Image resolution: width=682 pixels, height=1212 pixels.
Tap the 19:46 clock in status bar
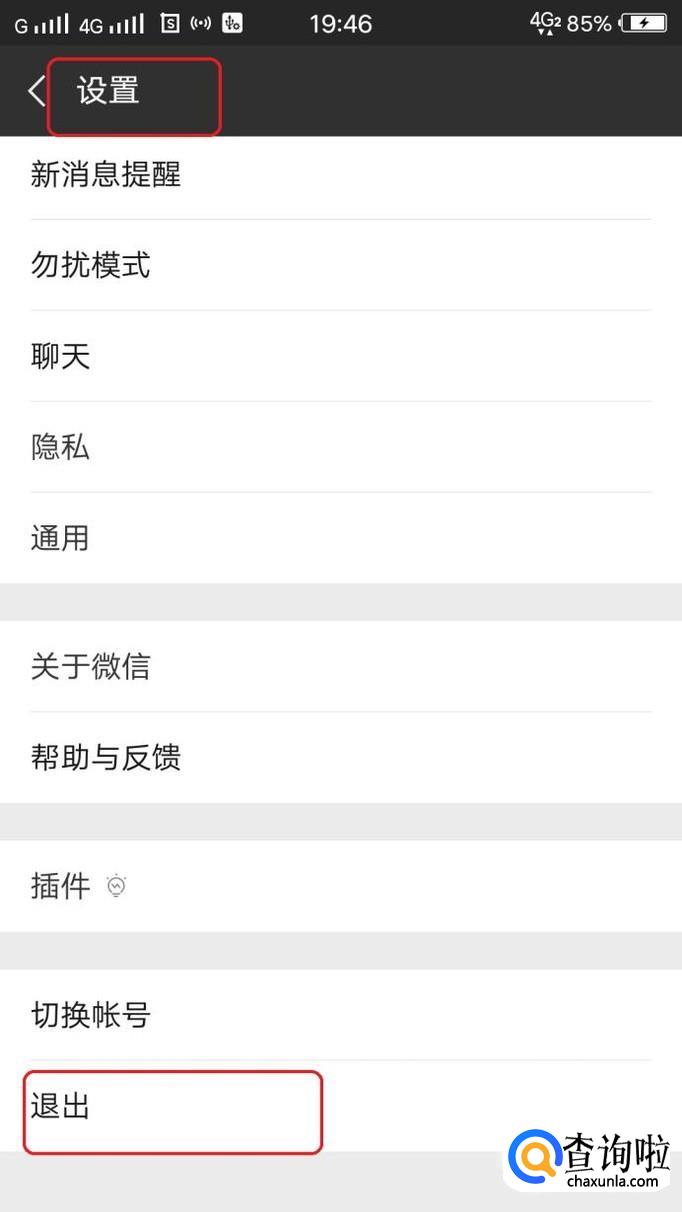pos(341,24)
